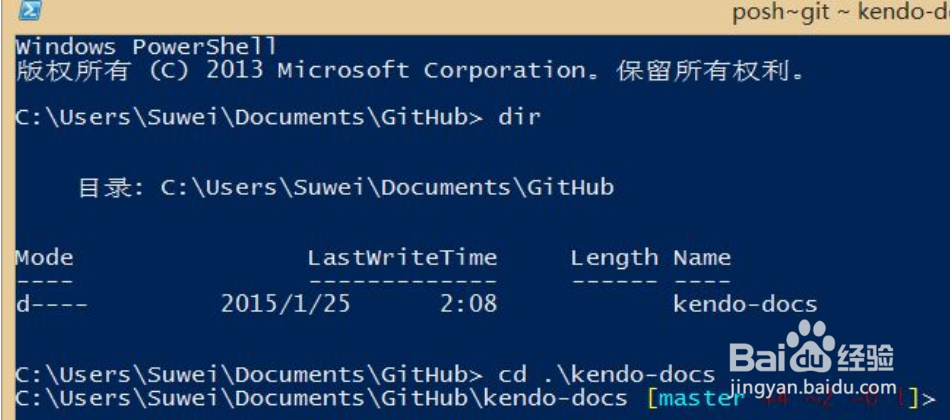Click the Mode column header
Viewport: 950px width, 420px height.
[x=44, y=258]
